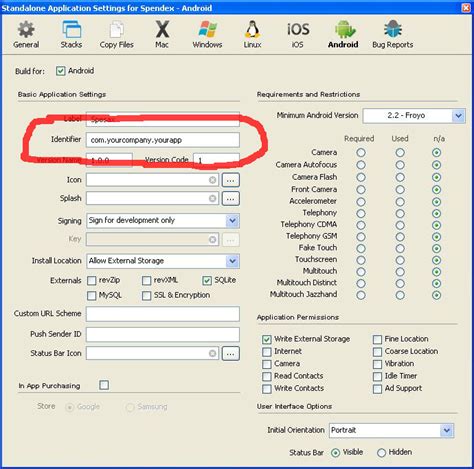Viewport: 474px width, 469px height.
Task: Enable the revZip external
Action: click(x=92, y=280)
